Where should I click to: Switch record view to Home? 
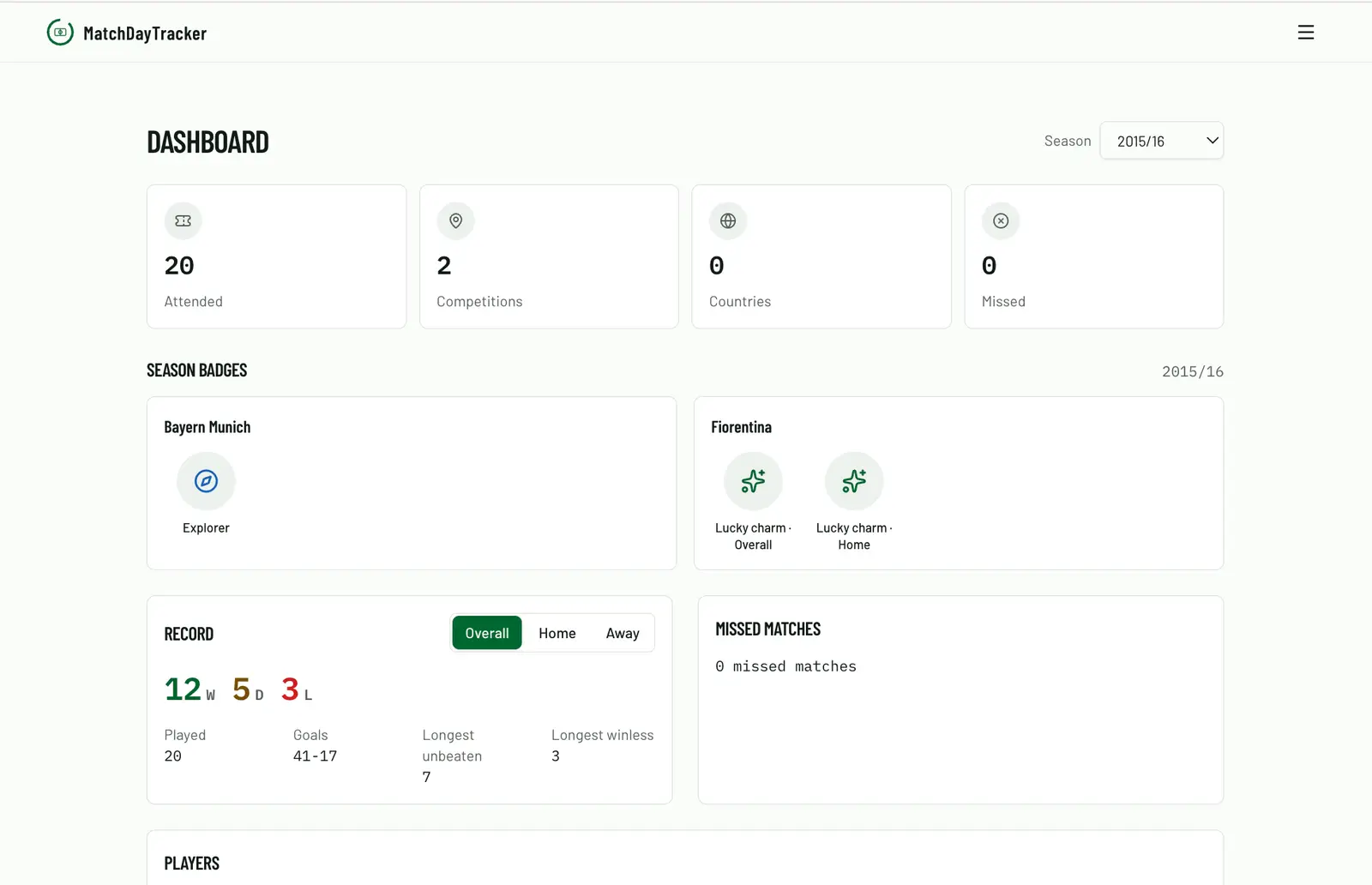tap(557, 633)
